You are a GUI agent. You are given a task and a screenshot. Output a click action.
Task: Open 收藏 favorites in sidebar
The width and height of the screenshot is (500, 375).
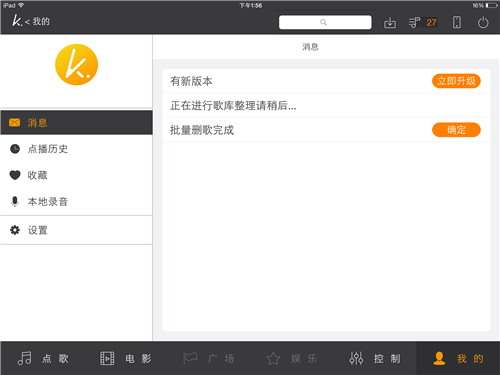point(76,175)
